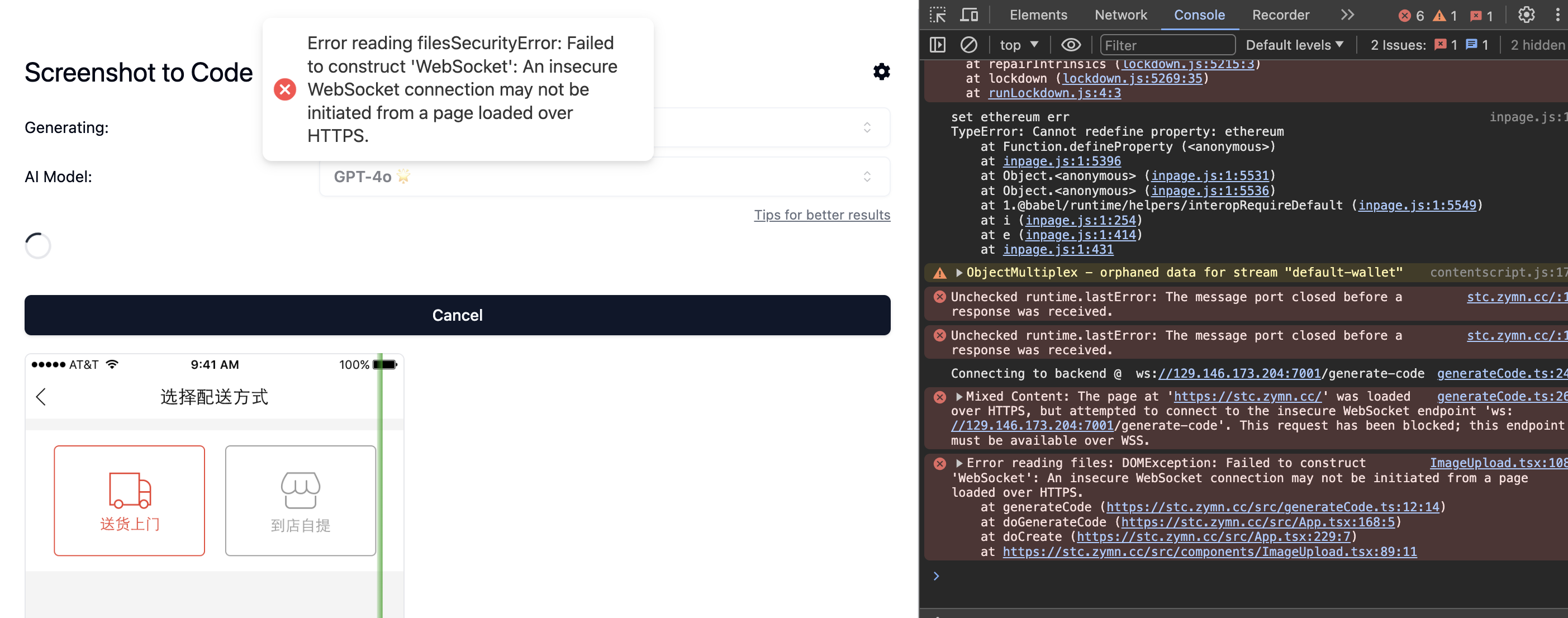Click the '2 hidden' messages indicator
This screenshot has height=618, width=1568.
(x=1537, y=45)
